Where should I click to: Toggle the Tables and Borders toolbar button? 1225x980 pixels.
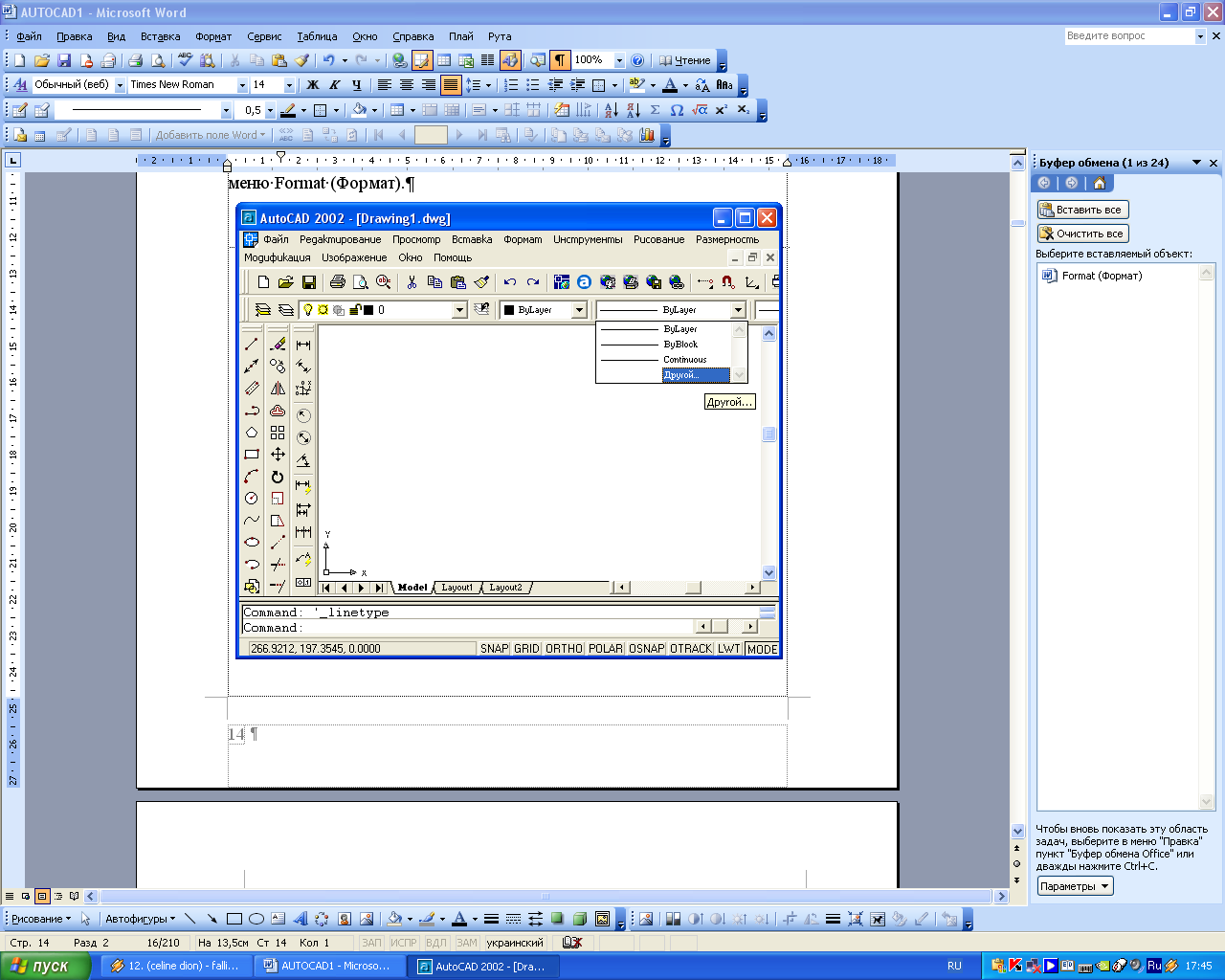tap(422, 60)
